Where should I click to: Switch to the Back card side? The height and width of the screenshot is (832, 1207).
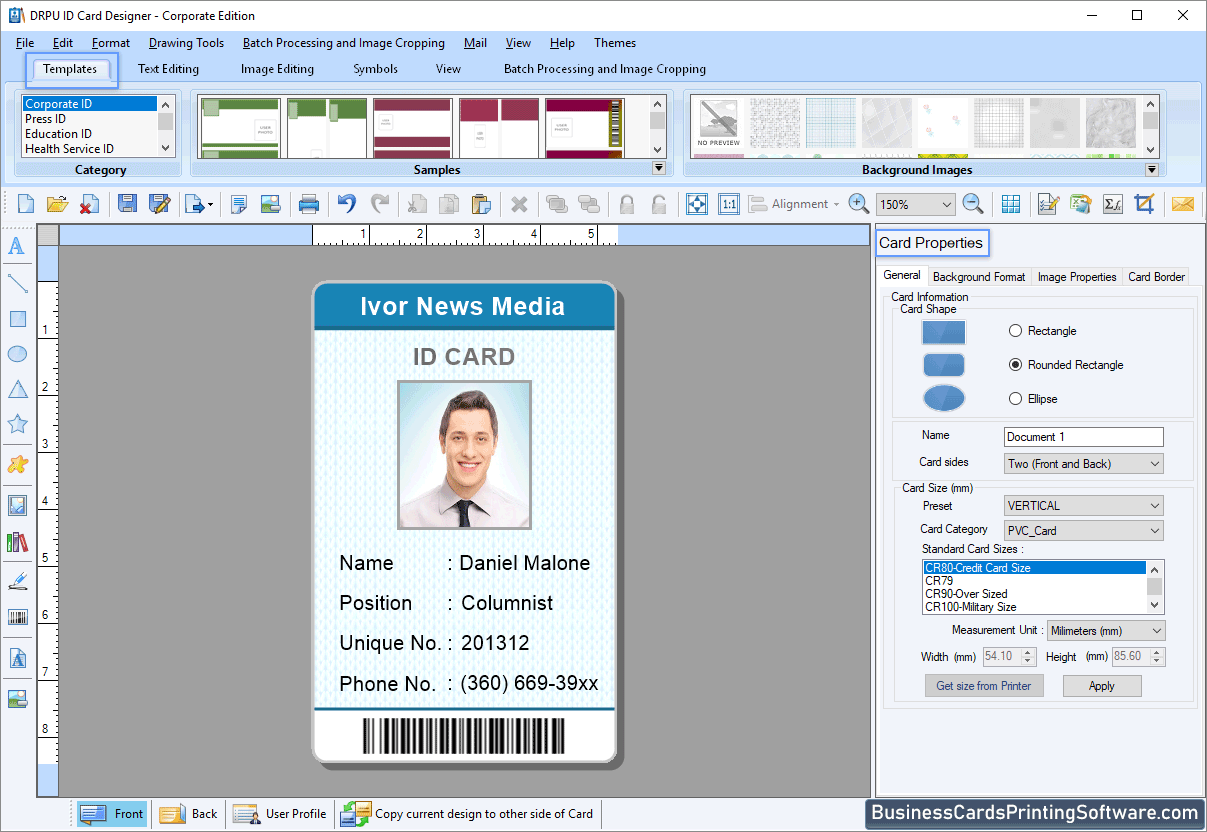point(190,814)
